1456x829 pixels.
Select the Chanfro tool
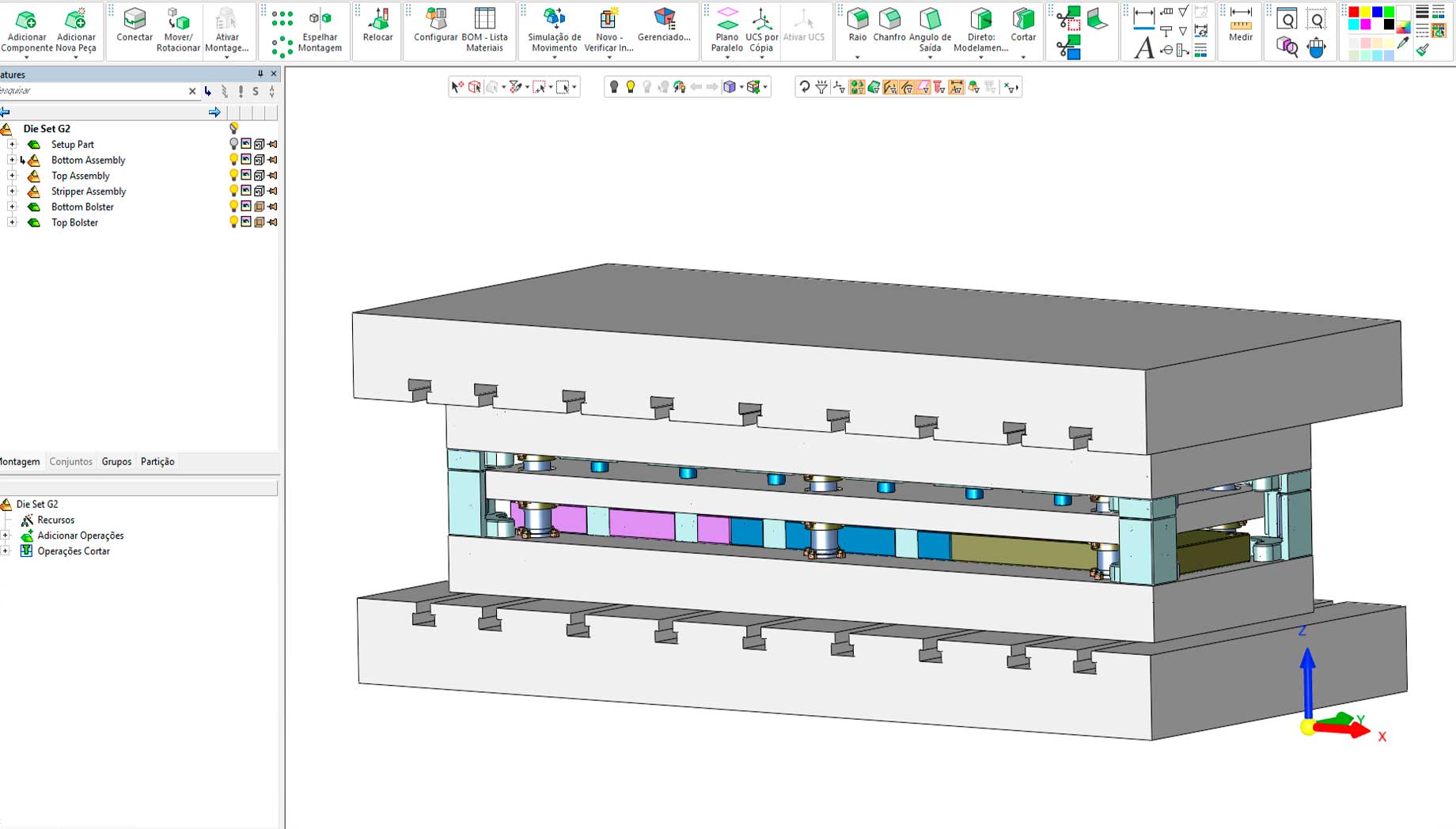889,25
